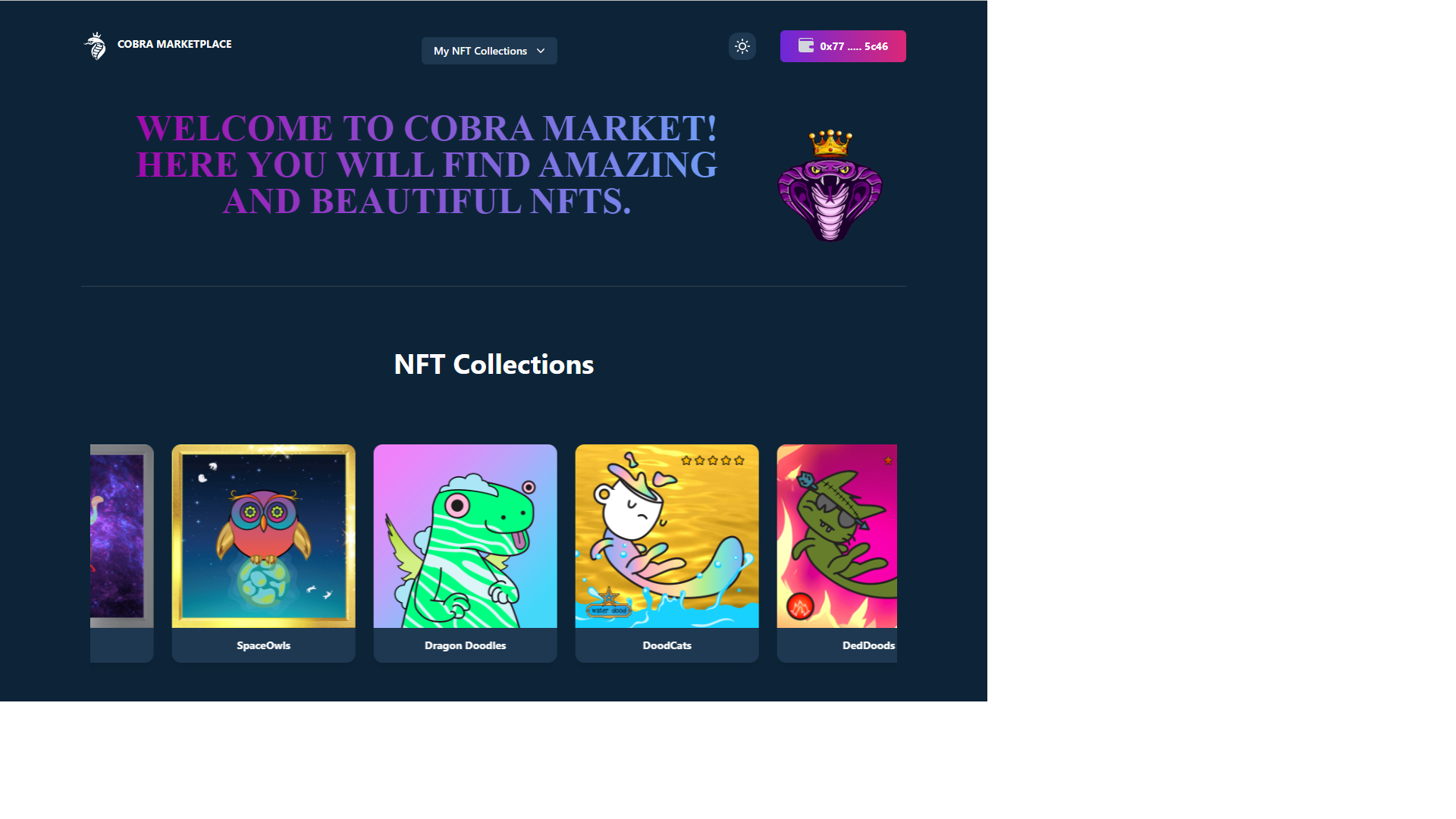Click the COBRA MARKETPLACE home link text
Screen dimensions: 1456x819
174,44
